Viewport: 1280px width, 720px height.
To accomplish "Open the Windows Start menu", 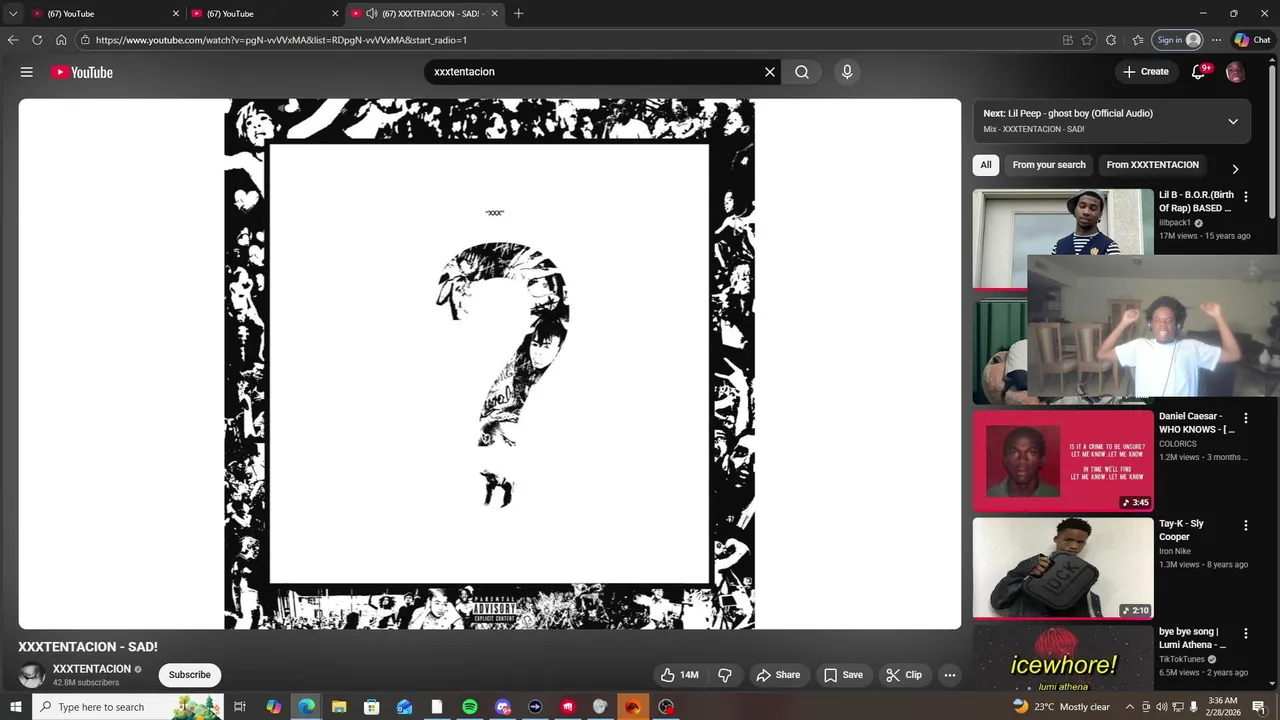I will pyautogui.click(x=15, y=707).
